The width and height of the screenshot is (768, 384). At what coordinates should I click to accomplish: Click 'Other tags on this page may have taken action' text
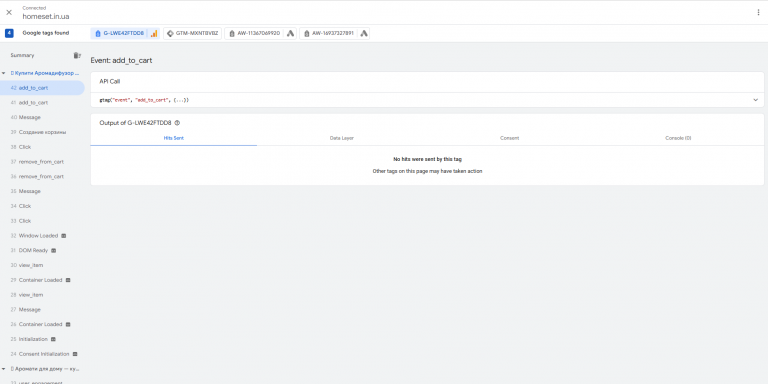pos(428,171)
